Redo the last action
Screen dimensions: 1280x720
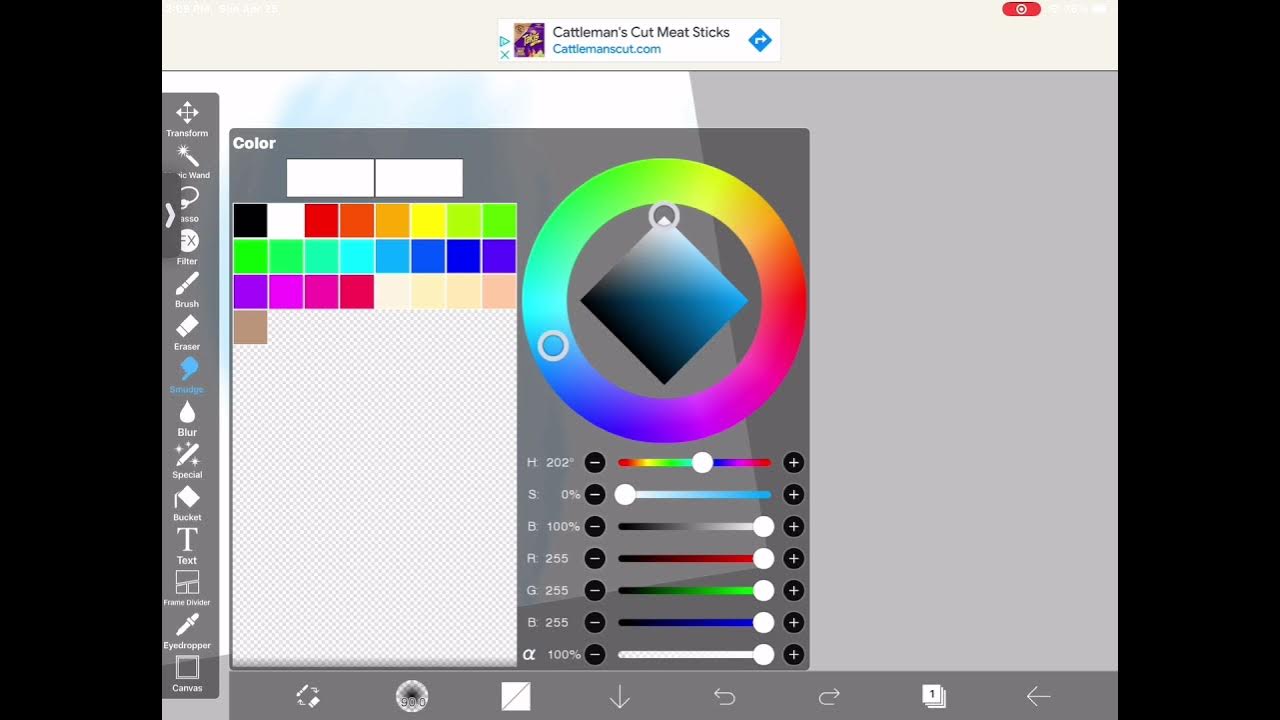[829, 696]
